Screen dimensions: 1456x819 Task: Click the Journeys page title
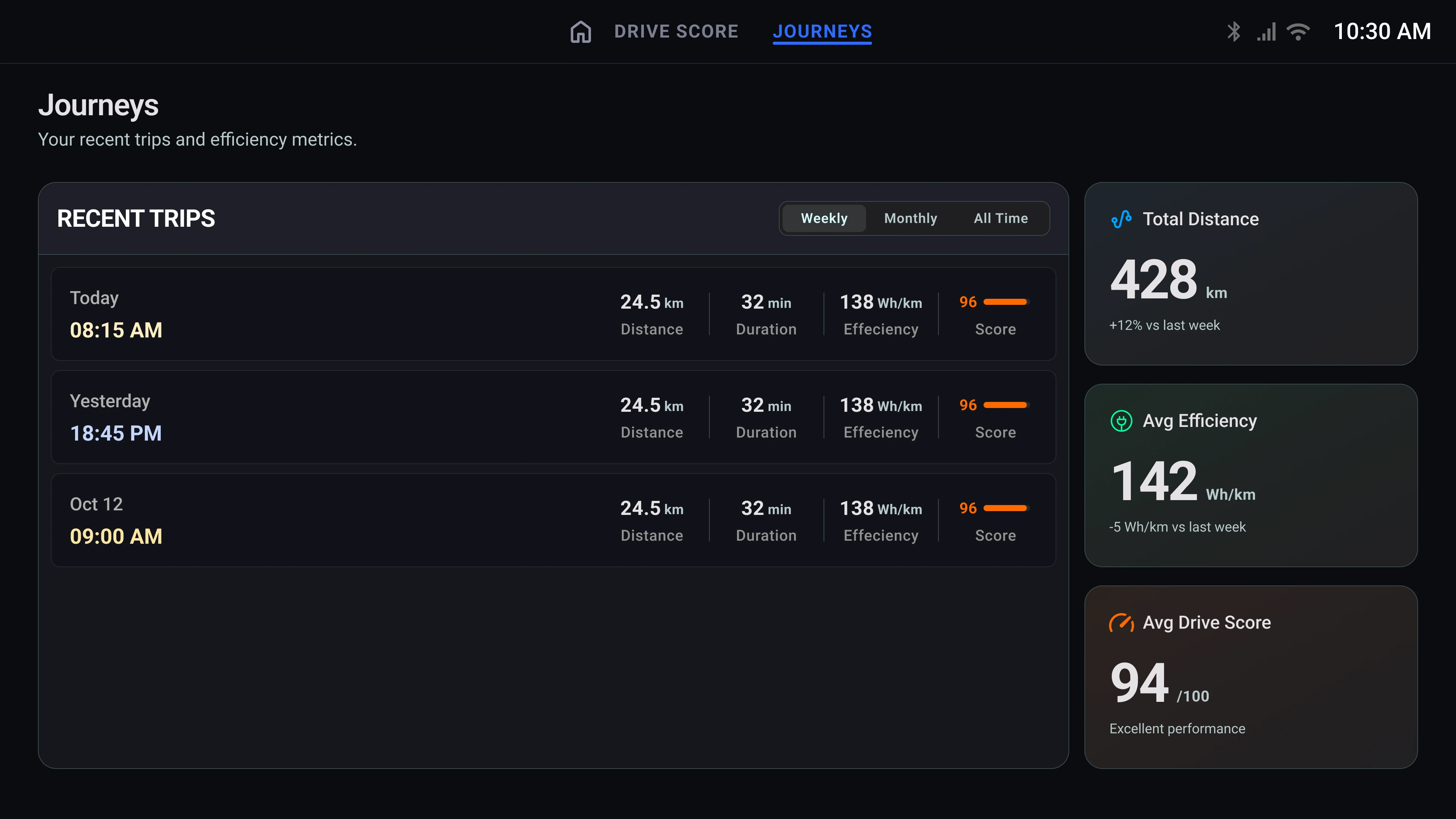(x=98, y=106)
